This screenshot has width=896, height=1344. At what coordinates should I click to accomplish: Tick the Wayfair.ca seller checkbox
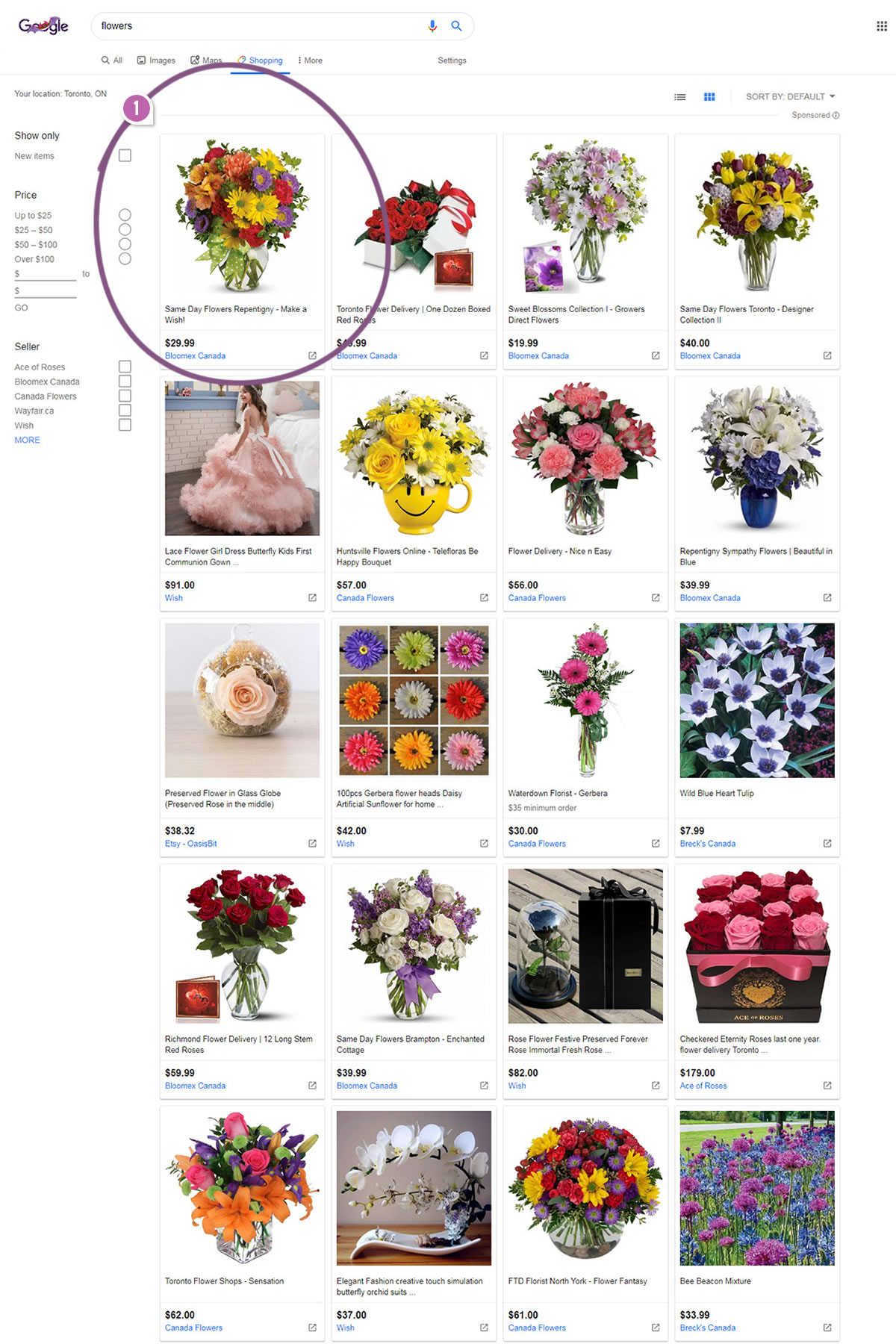(125, 411)
